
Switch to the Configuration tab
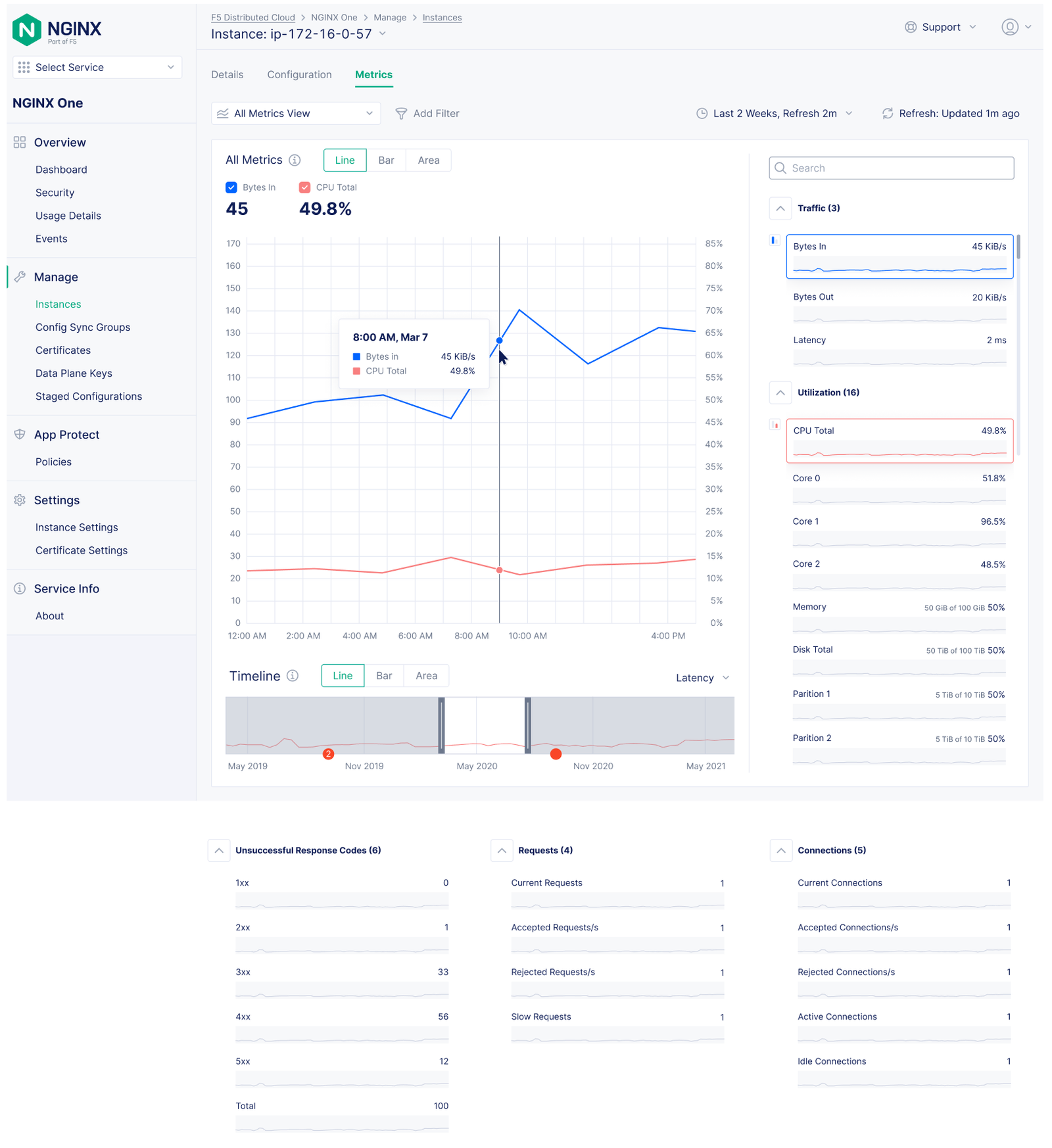pos(299,75)
